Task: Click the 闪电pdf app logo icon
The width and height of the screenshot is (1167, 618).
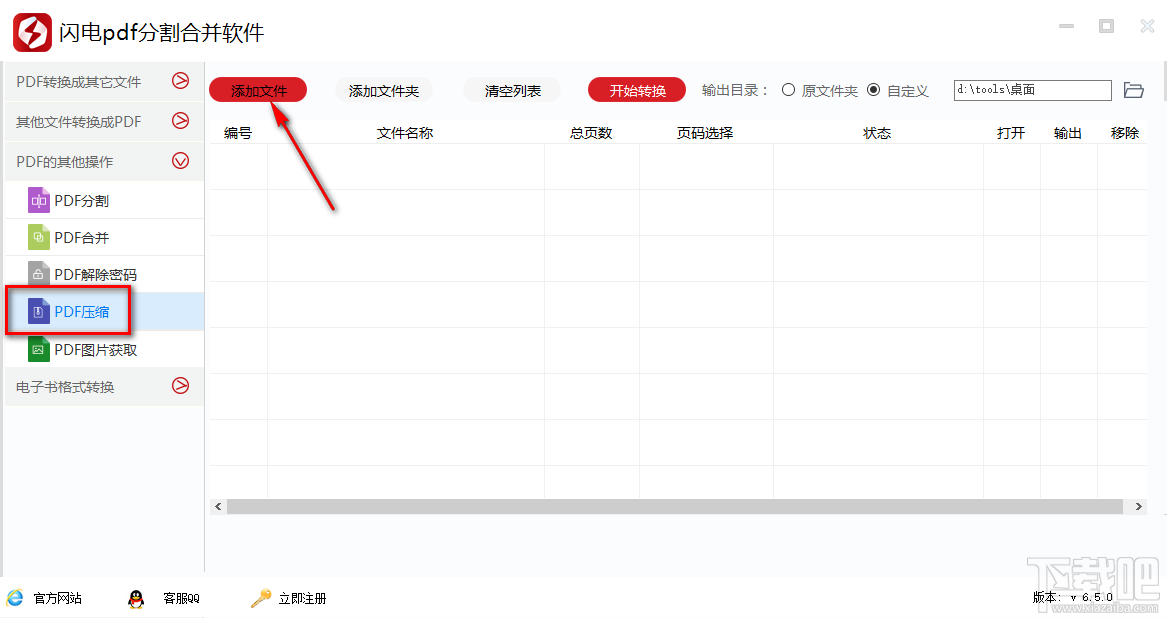Action: tap(32, 32)
